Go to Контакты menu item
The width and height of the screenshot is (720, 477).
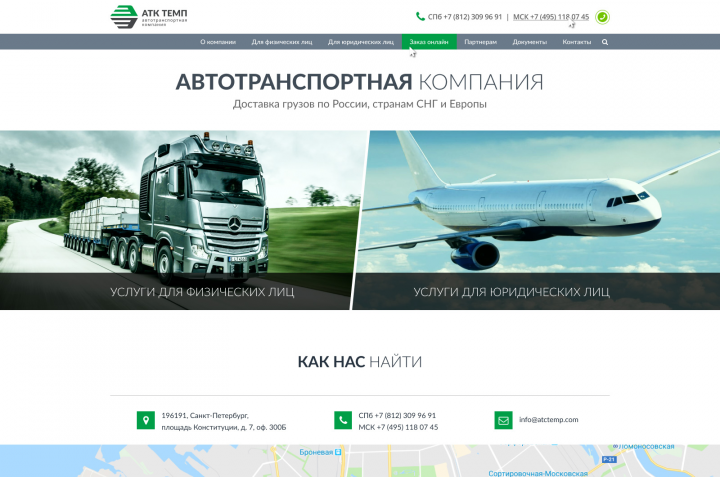577,42
